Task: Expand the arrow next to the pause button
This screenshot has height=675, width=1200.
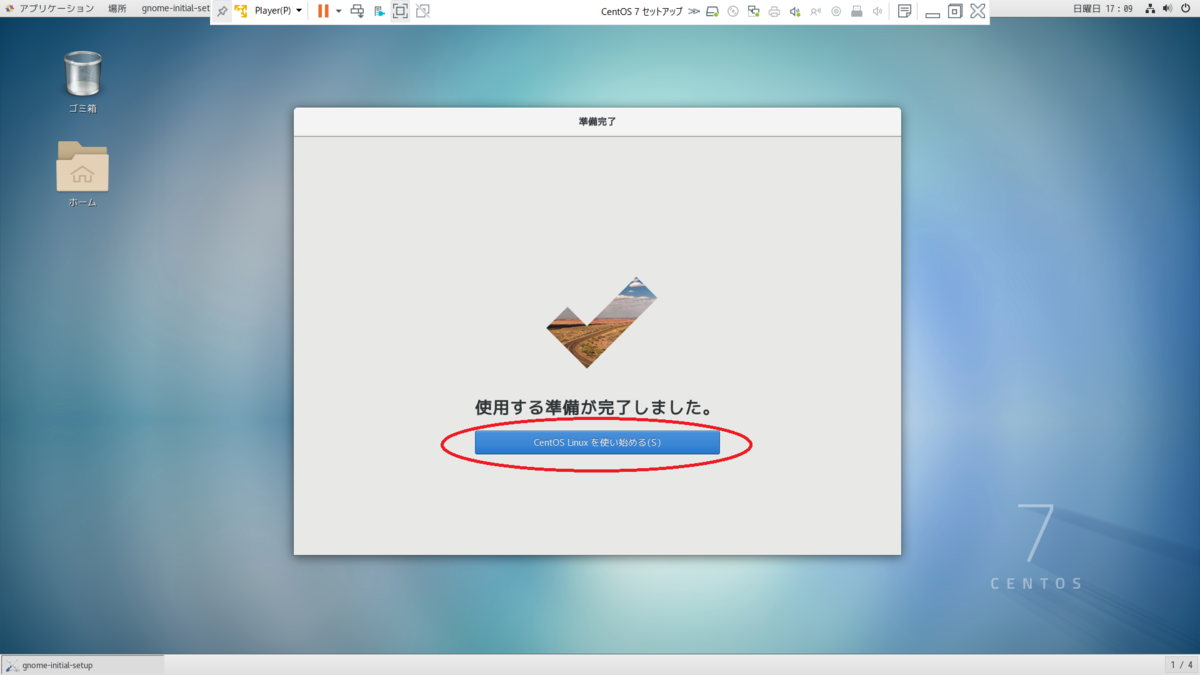Action: click(338, 11)
